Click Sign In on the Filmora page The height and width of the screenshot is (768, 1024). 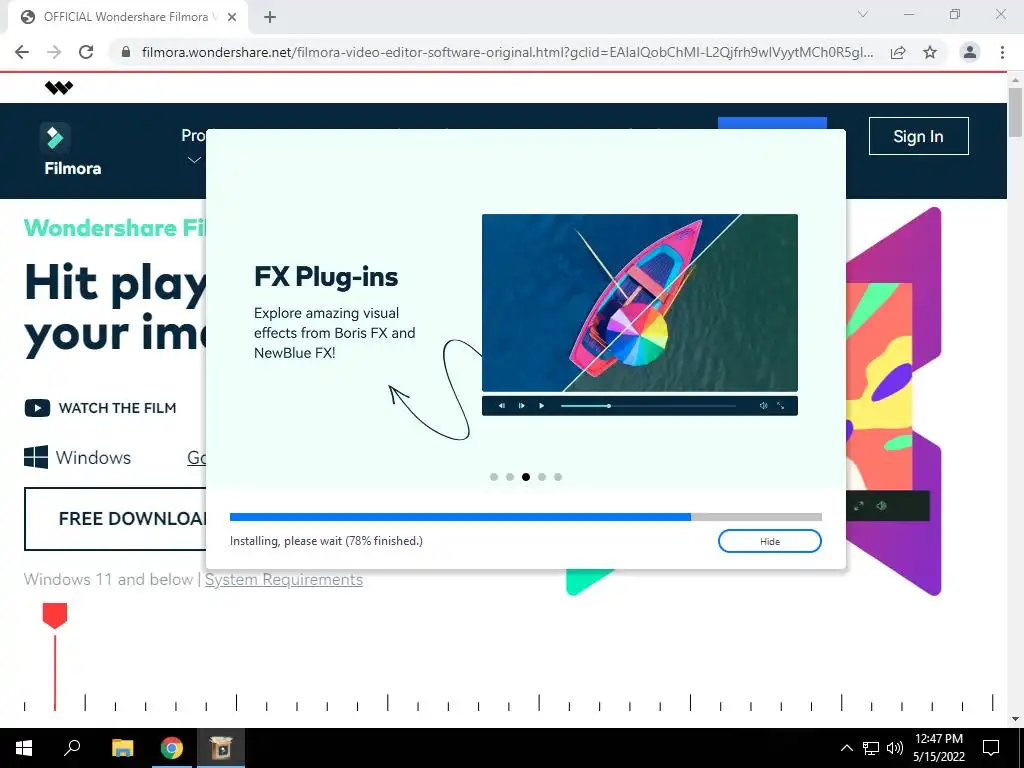(918, 136)
